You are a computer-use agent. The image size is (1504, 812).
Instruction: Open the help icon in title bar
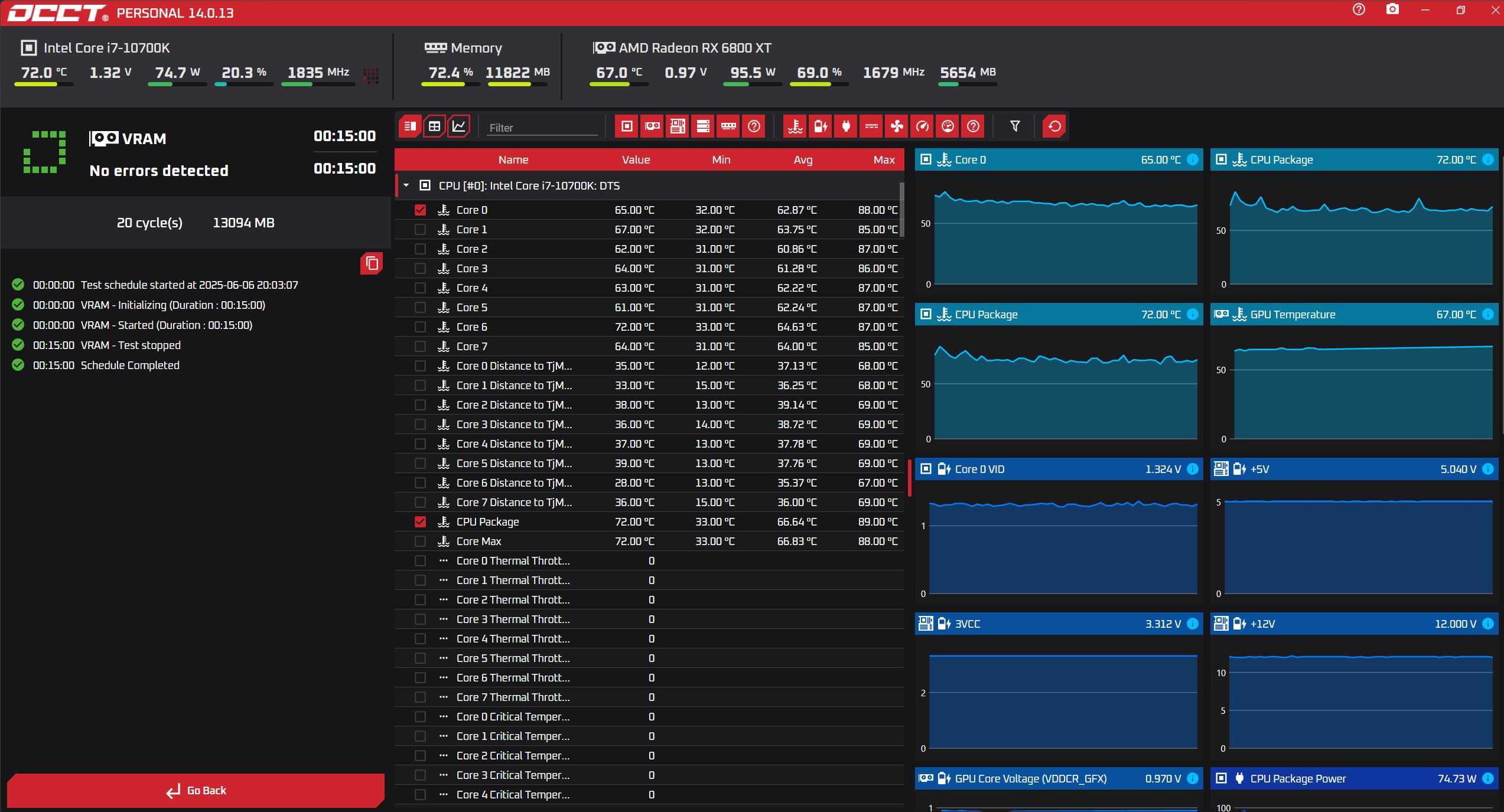coord(1359,9)
